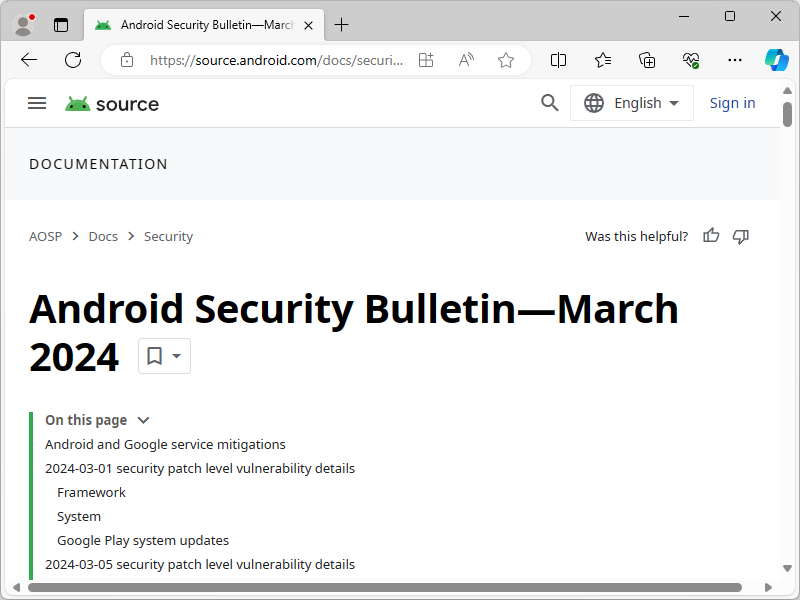
Task: Open Read aloud in the browser toolbar
Action: tap(466, 60)
